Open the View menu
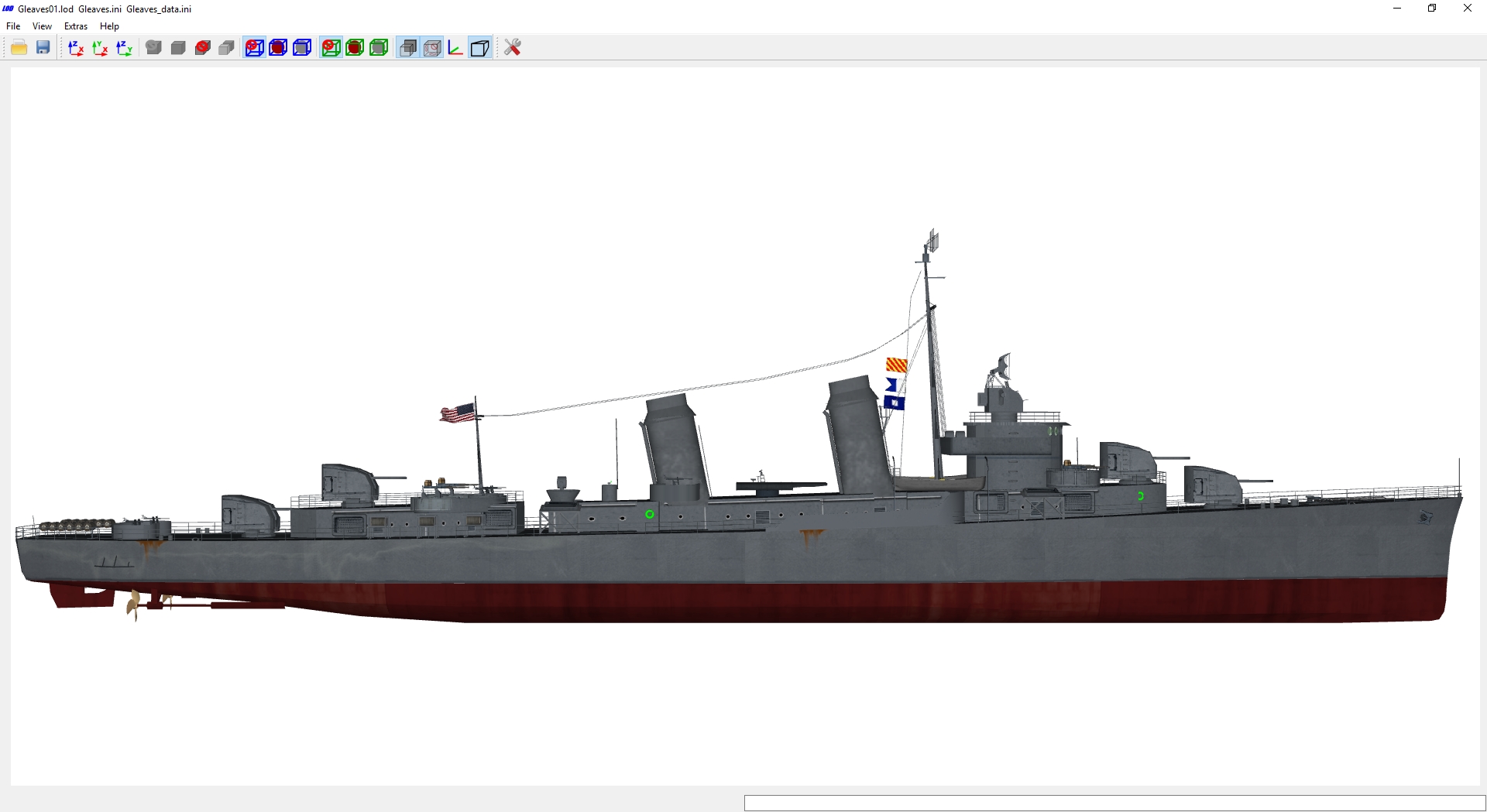Image resolution: width=1487 pixels, height=812 pixels. tap(42, 26)
